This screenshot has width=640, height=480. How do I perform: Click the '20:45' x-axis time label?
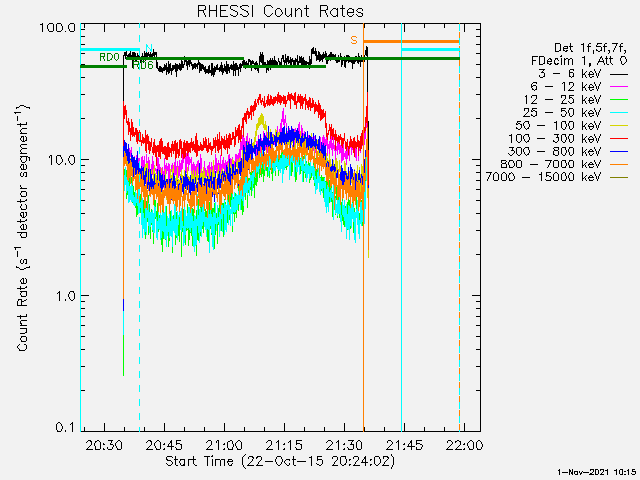click(164, 445)
